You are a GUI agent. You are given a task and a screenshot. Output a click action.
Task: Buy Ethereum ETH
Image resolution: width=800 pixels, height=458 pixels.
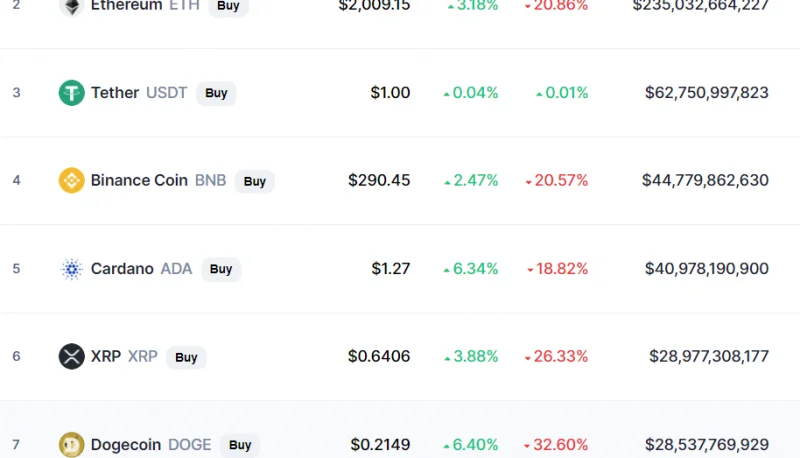228,6
